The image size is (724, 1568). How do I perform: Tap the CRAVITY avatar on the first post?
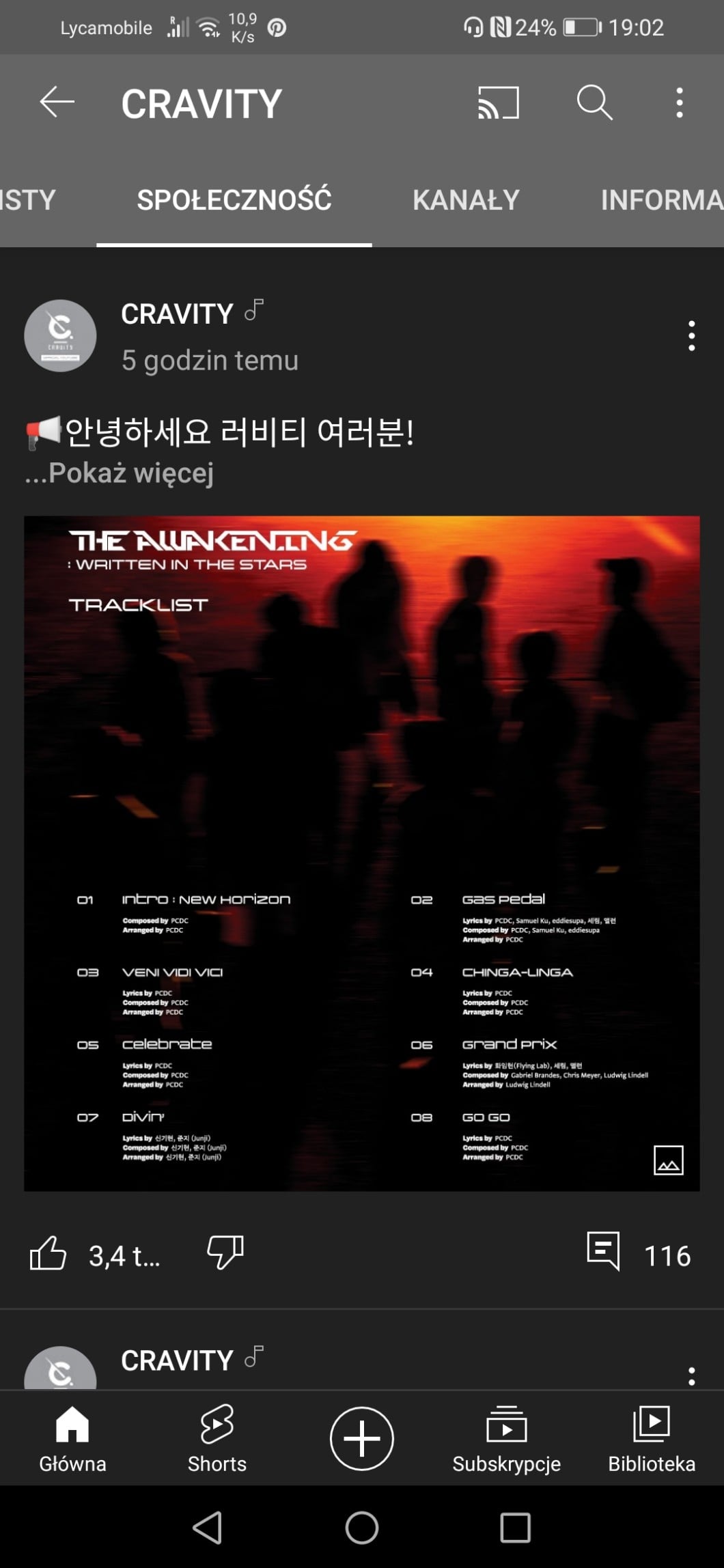point(60,336)
